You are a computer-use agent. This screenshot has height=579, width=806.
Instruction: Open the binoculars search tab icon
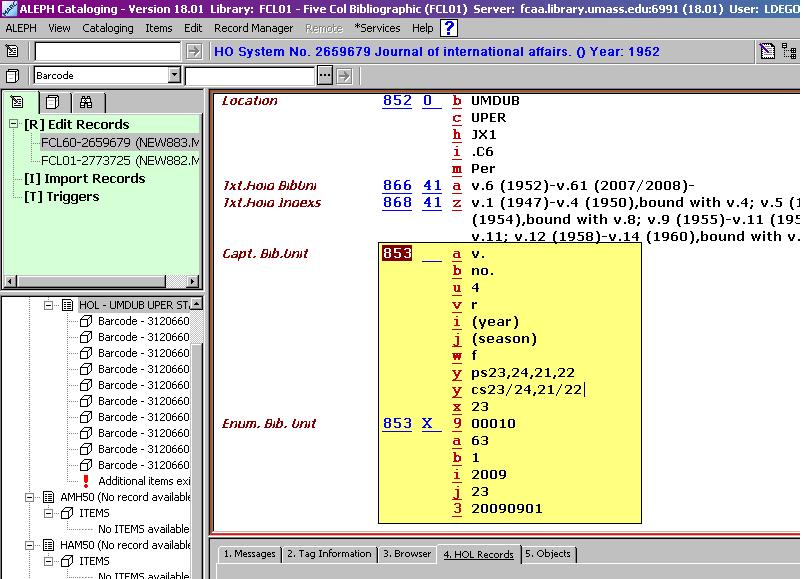click(x=86, y=101)
